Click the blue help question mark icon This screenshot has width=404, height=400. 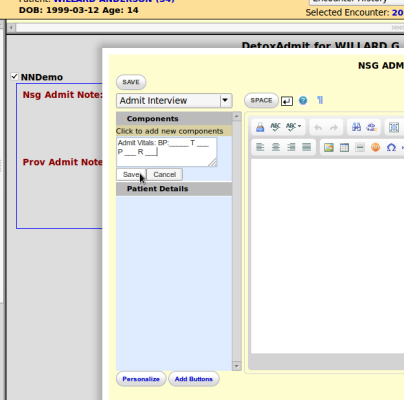click(x=303, y=100)
